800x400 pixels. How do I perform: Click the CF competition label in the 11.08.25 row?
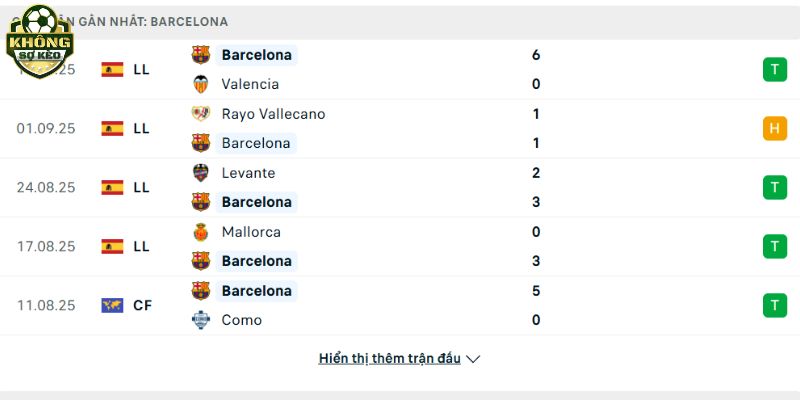142,306
